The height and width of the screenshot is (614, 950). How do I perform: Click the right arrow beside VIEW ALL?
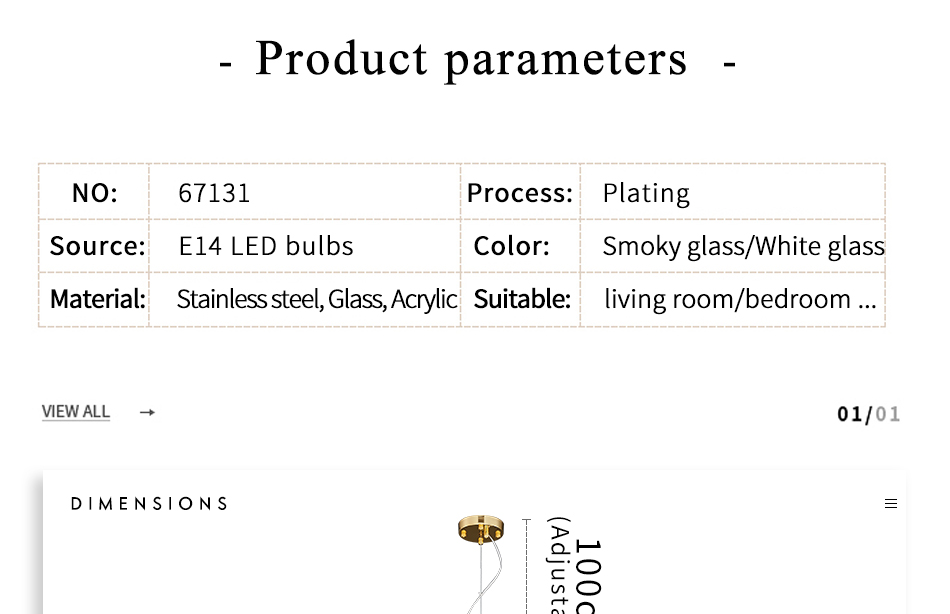click(147, 412)
